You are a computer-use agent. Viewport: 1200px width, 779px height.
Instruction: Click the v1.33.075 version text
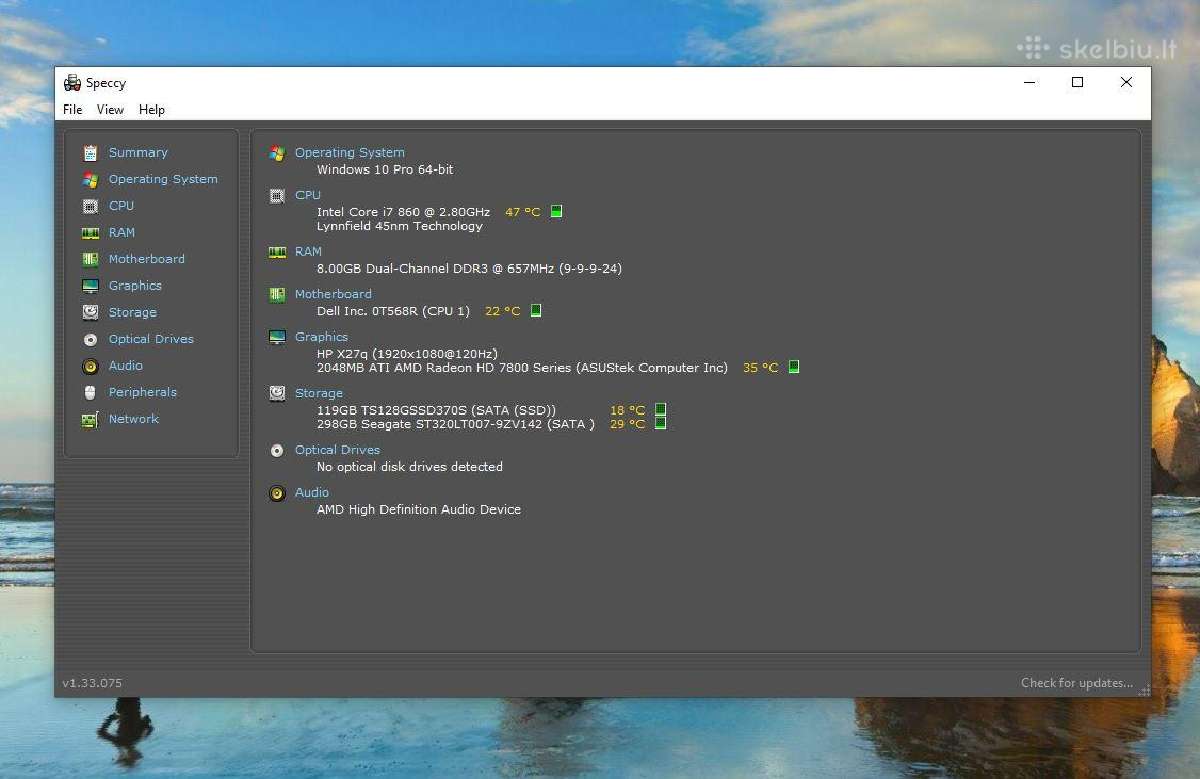tap(92, 683)
